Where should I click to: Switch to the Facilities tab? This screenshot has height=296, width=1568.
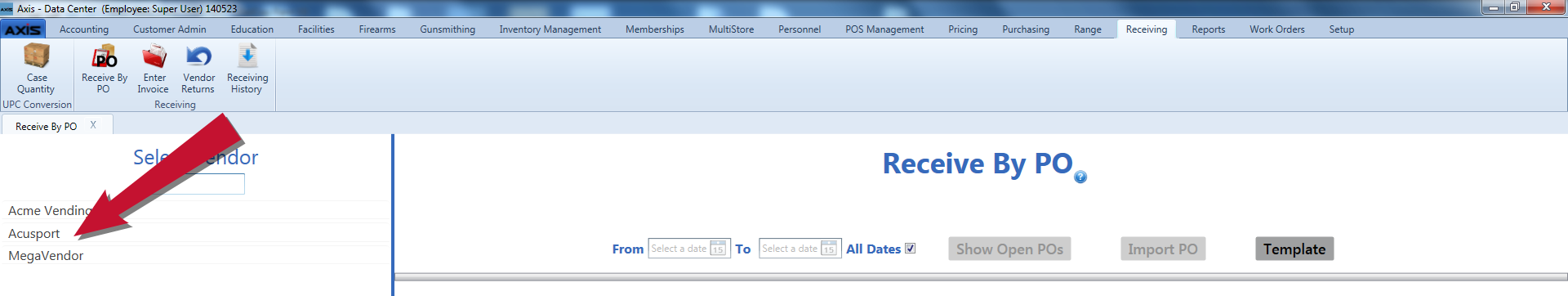click(x=316, y=29)
